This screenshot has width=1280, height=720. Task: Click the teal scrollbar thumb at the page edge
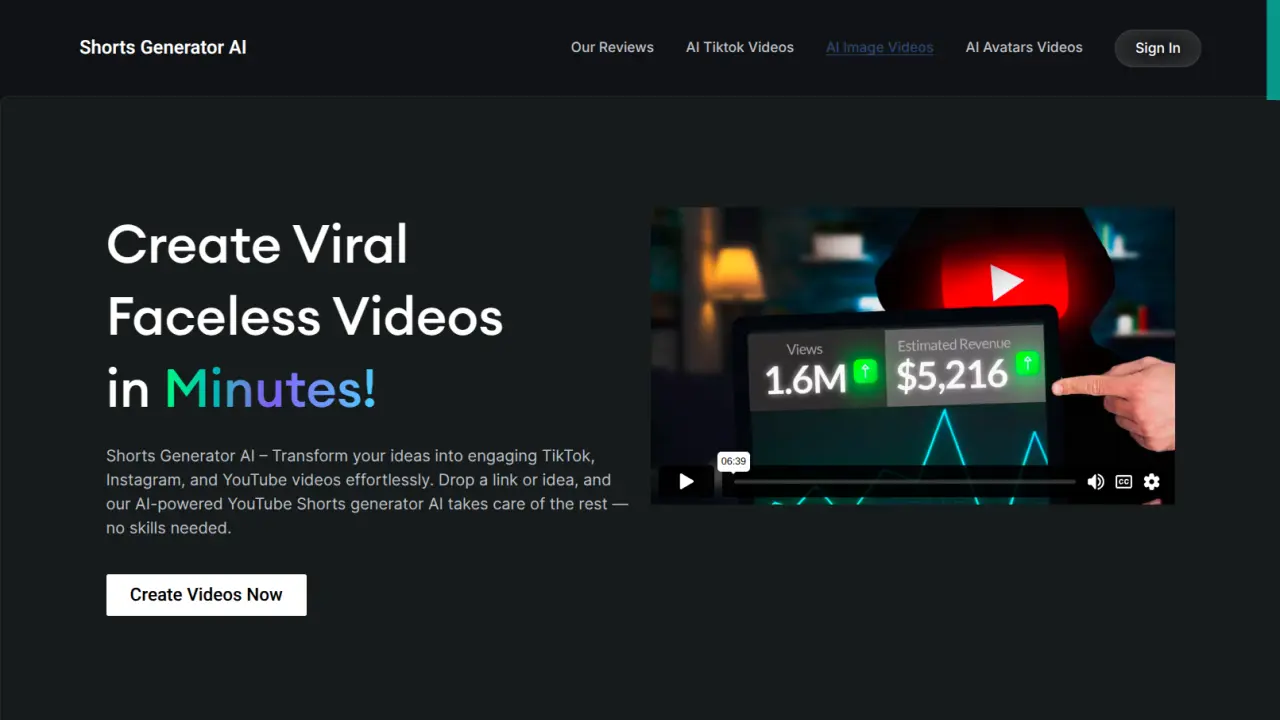click(1273, 49)
